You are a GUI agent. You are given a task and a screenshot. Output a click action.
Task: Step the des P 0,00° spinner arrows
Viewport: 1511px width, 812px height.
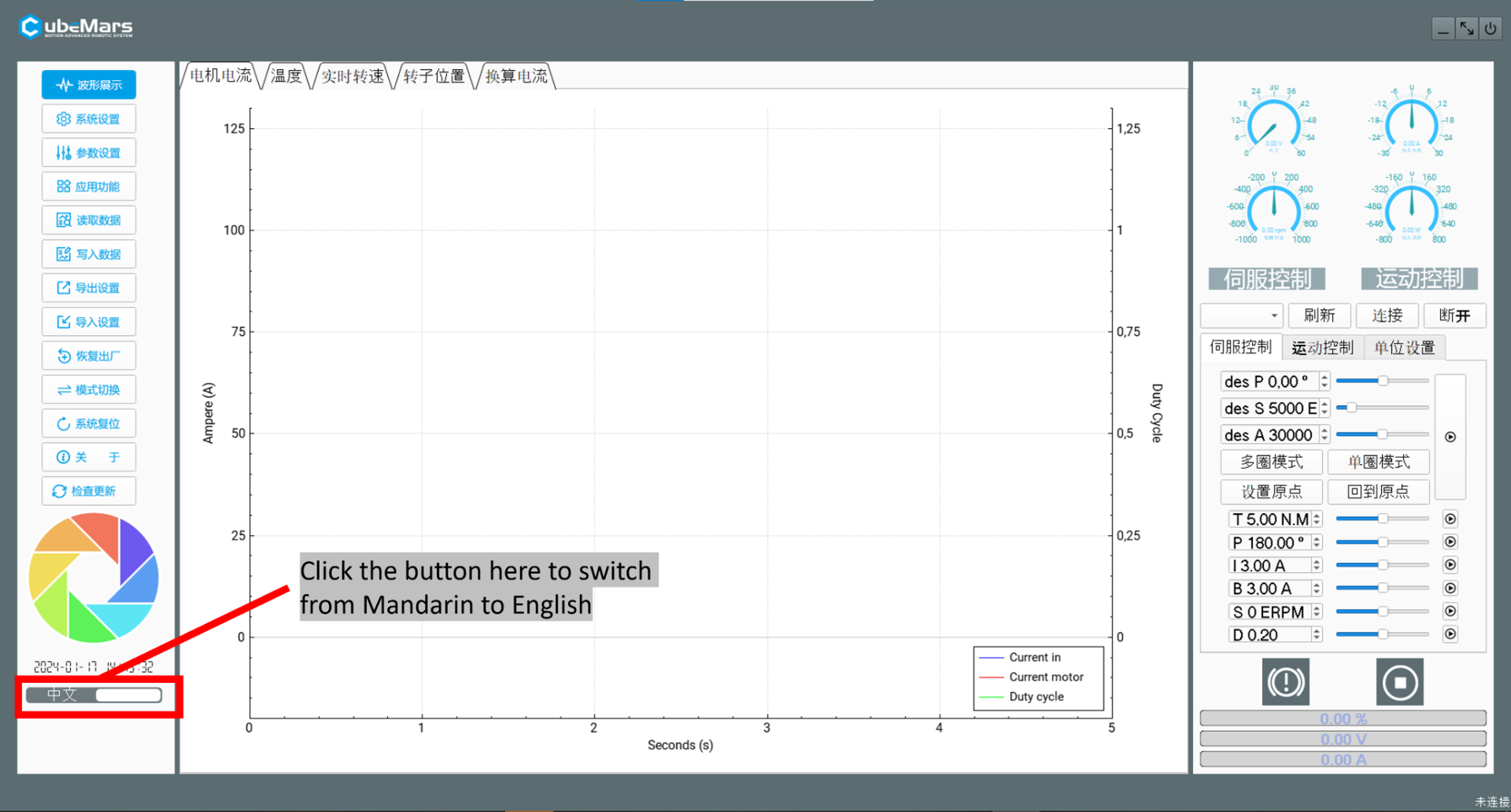click(1324, 382)
